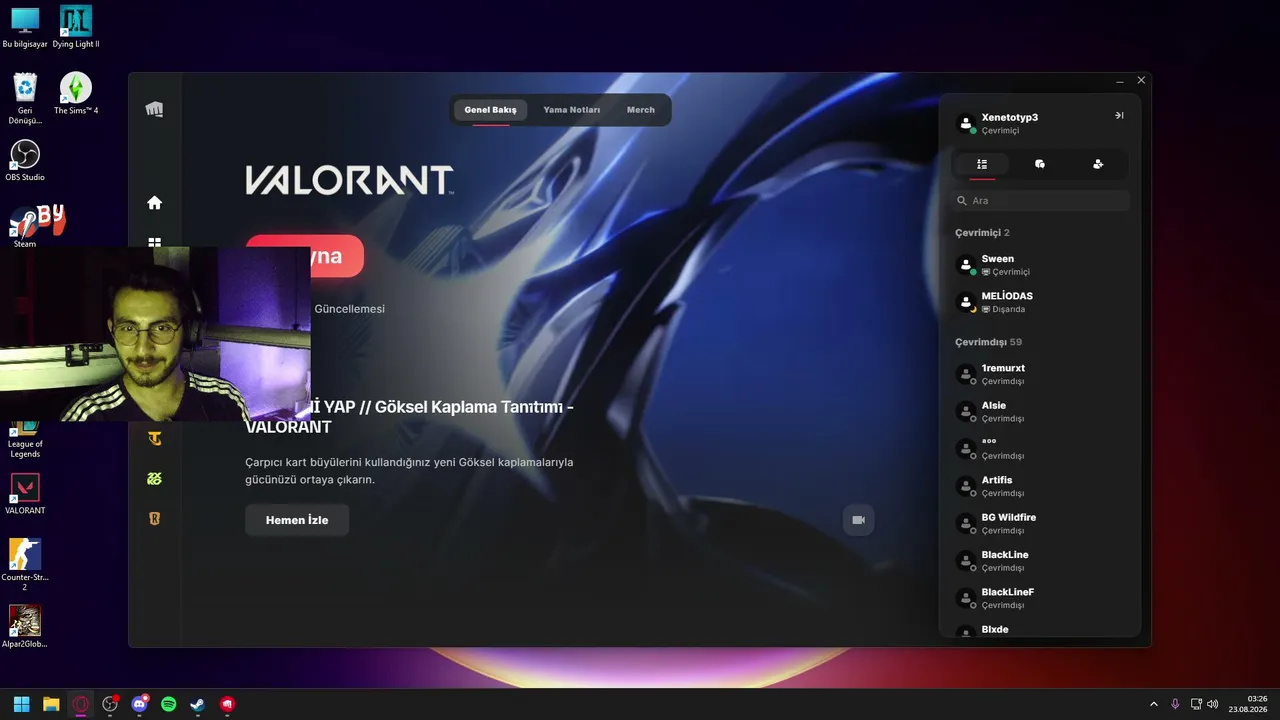The image size is (1280, 720).
Task: Select friend BlackLine in list
Action: tap(1040, 561)
